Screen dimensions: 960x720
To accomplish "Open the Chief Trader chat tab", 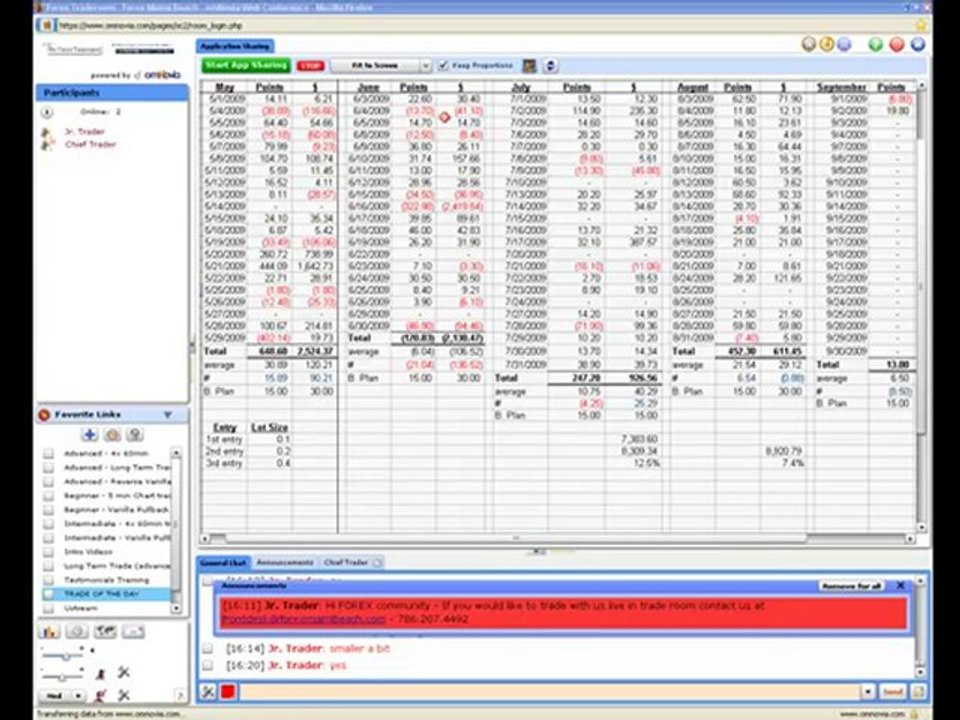I will 350,562.
